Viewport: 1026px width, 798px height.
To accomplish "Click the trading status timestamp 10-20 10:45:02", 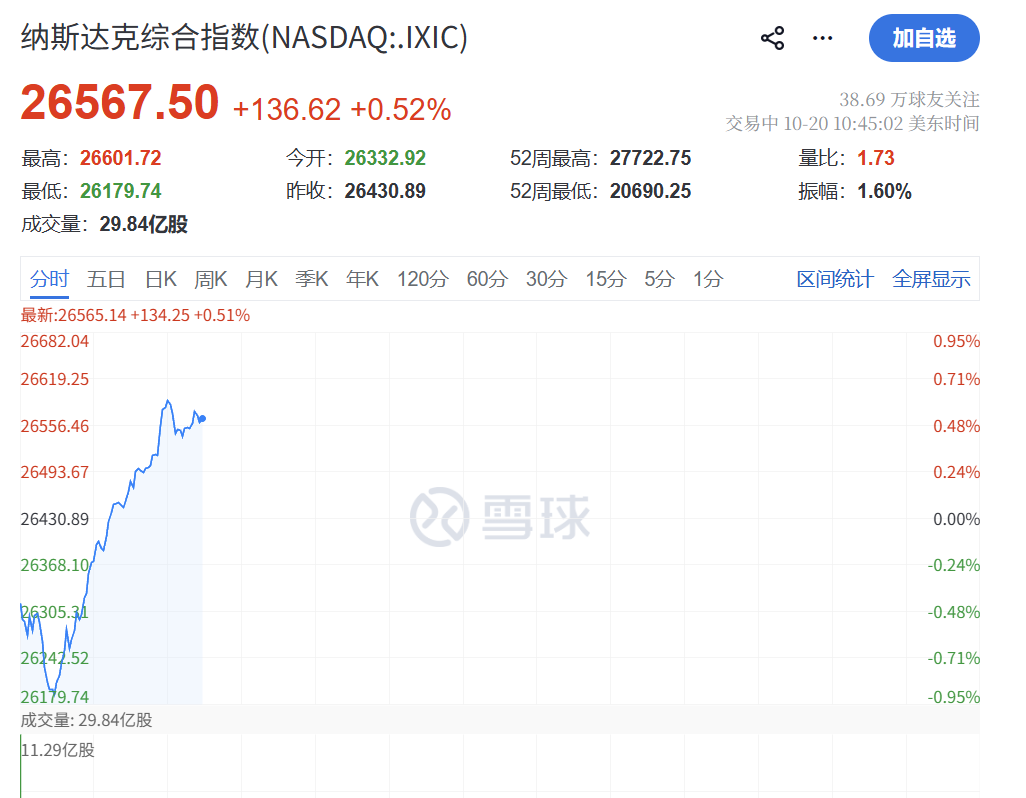I will 843,123.
